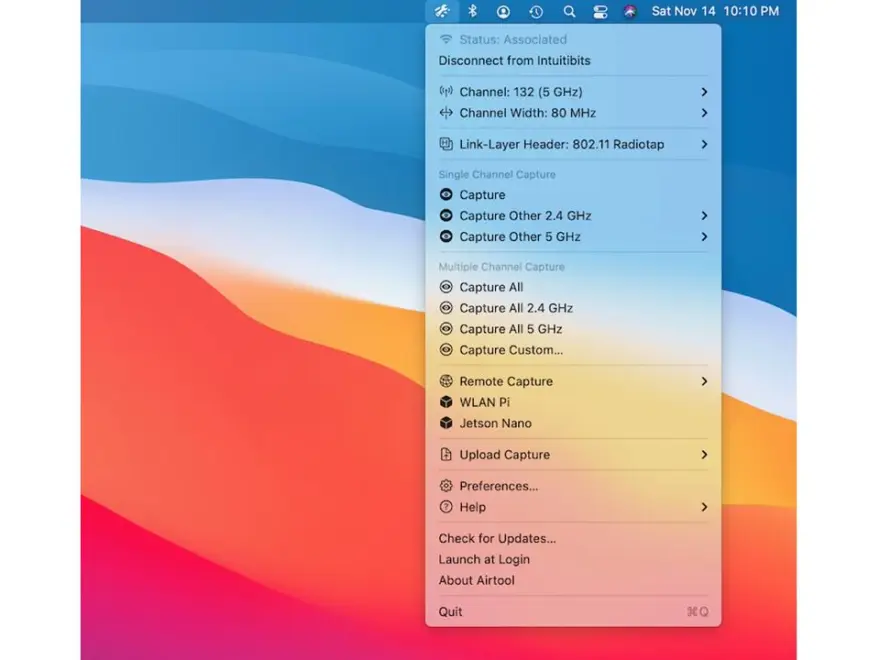Choose Channel: 132 (5 GHz) entry
The width and height of the screenshot is (880, 660).
pyautogui.click(x=573, y=92)
